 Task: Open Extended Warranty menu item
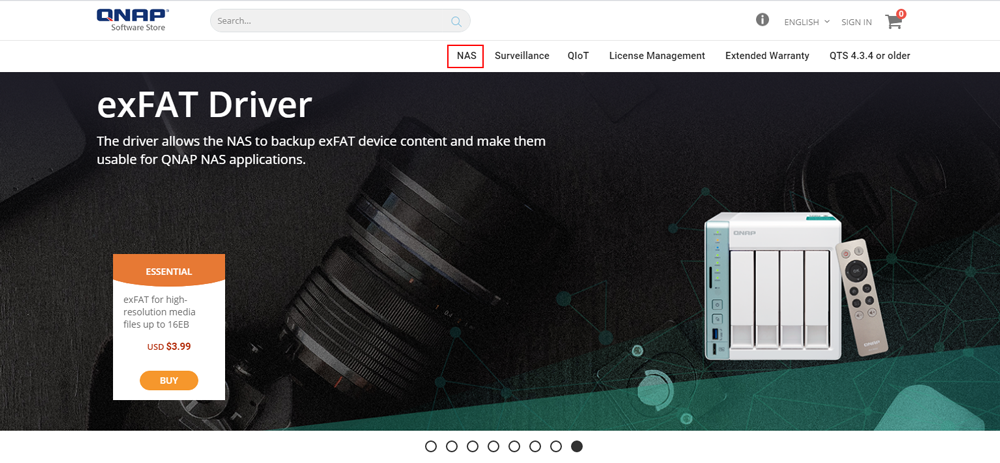click(767, 56)
